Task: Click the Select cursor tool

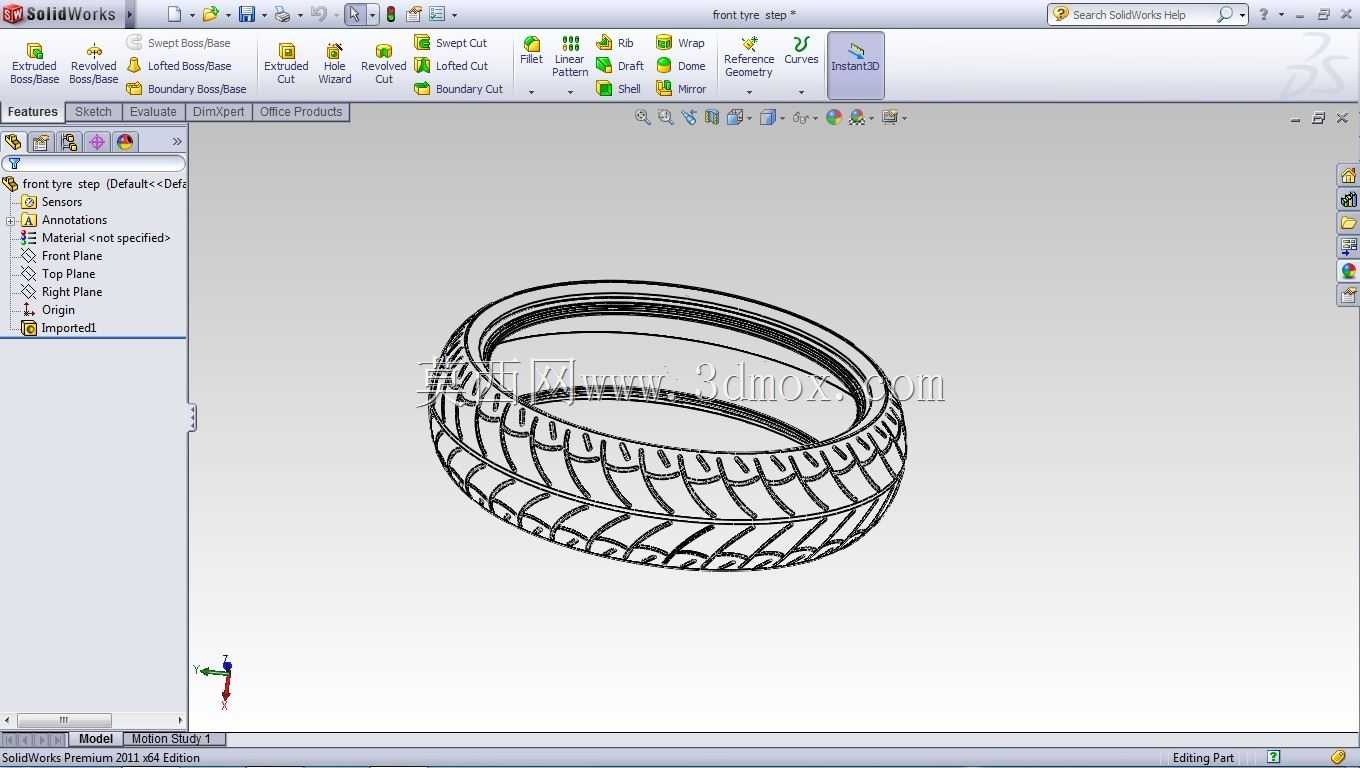Action: [354, 14]
